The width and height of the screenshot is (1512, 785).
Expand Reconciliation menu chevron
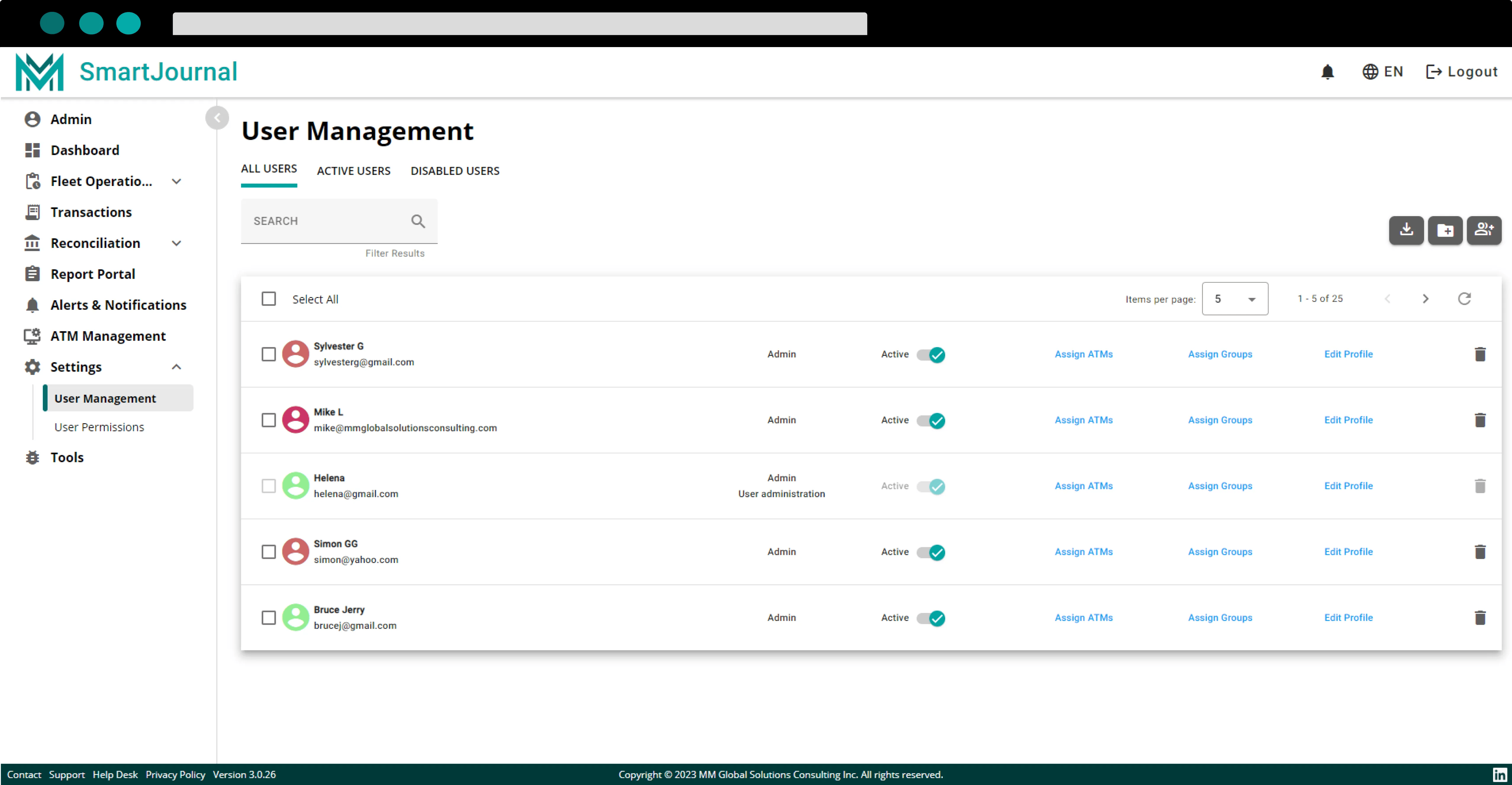click(x=176, y=243)
